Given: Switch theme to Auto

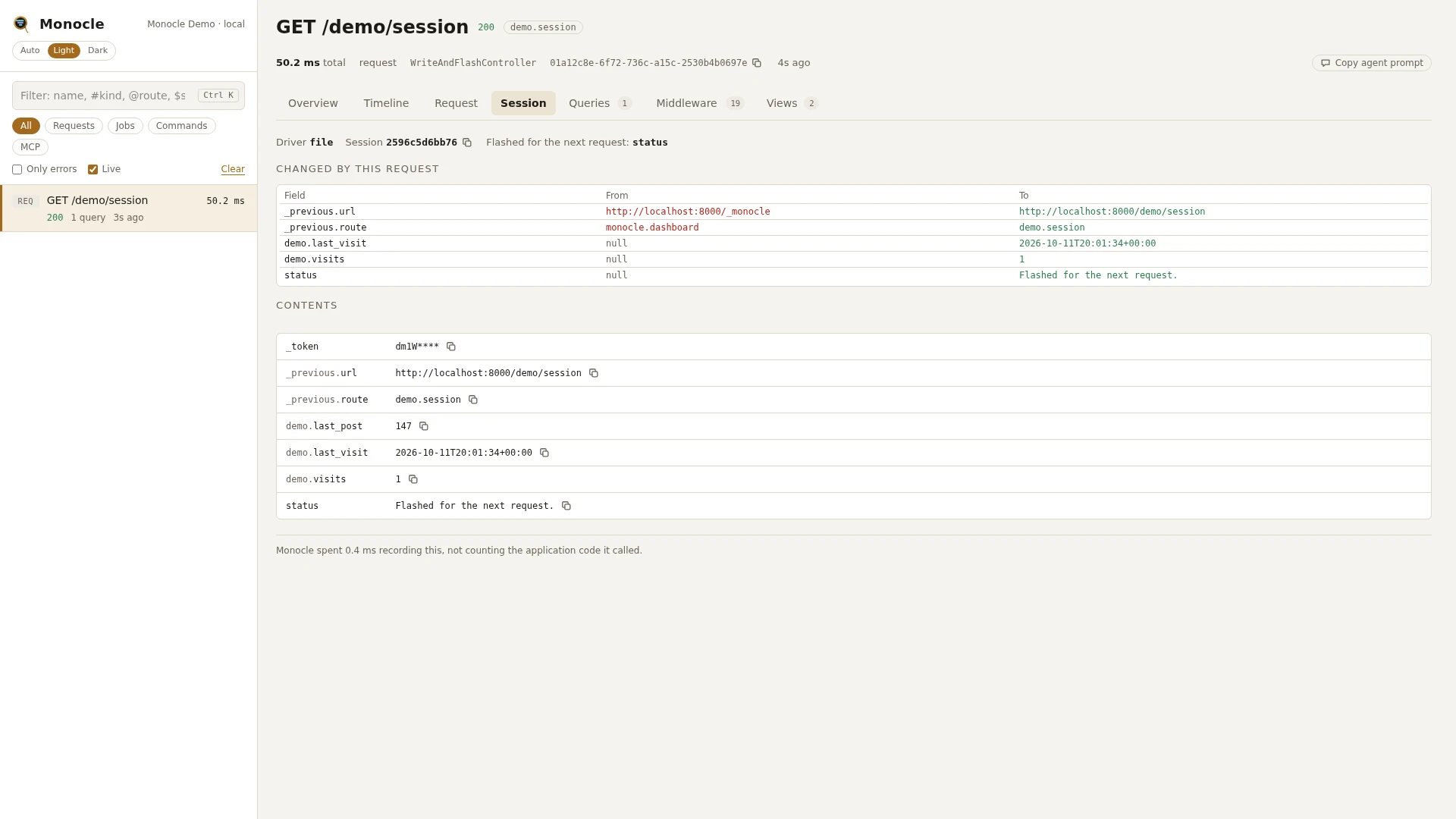Looking at the screenshot, I should point(30,51).
